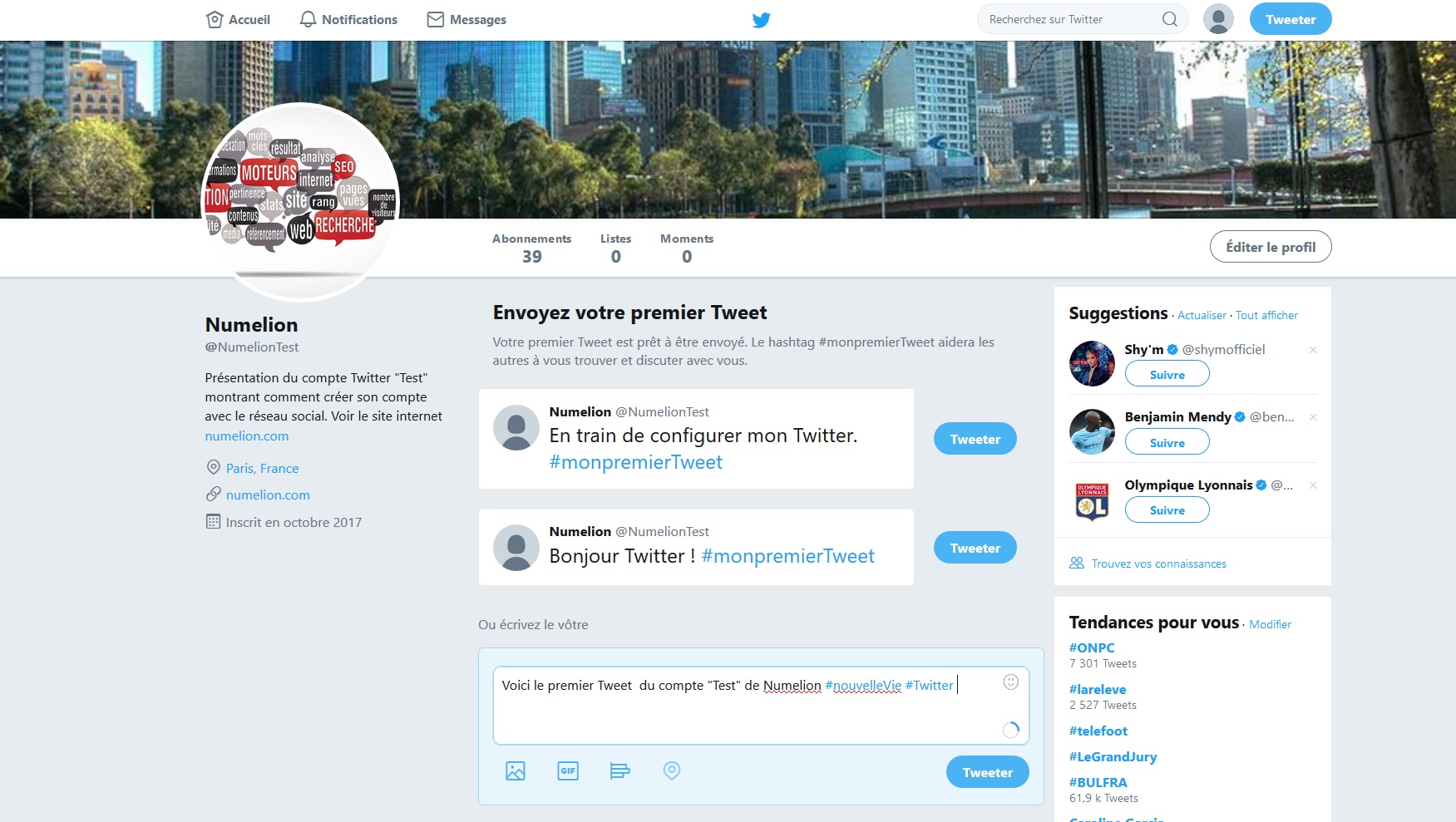
Task: Follow Benjamin Mendy with Suivre button
Action: (1167, 442)
